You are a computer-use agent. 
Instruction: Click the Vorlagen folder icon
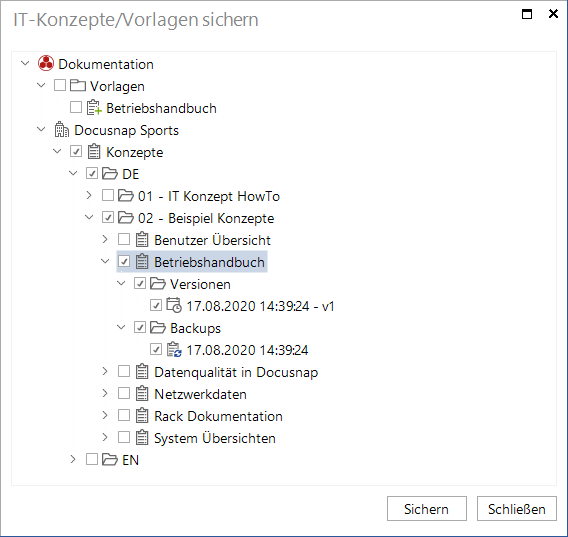(x=78, y=86)
